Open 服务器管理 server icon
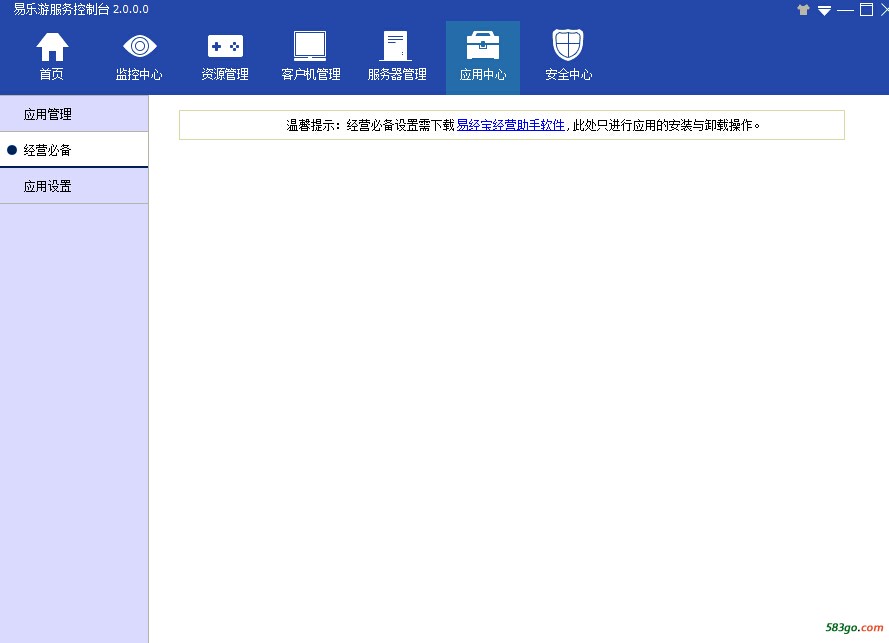This screenshot has width=889, height=643. pos(396,46)
